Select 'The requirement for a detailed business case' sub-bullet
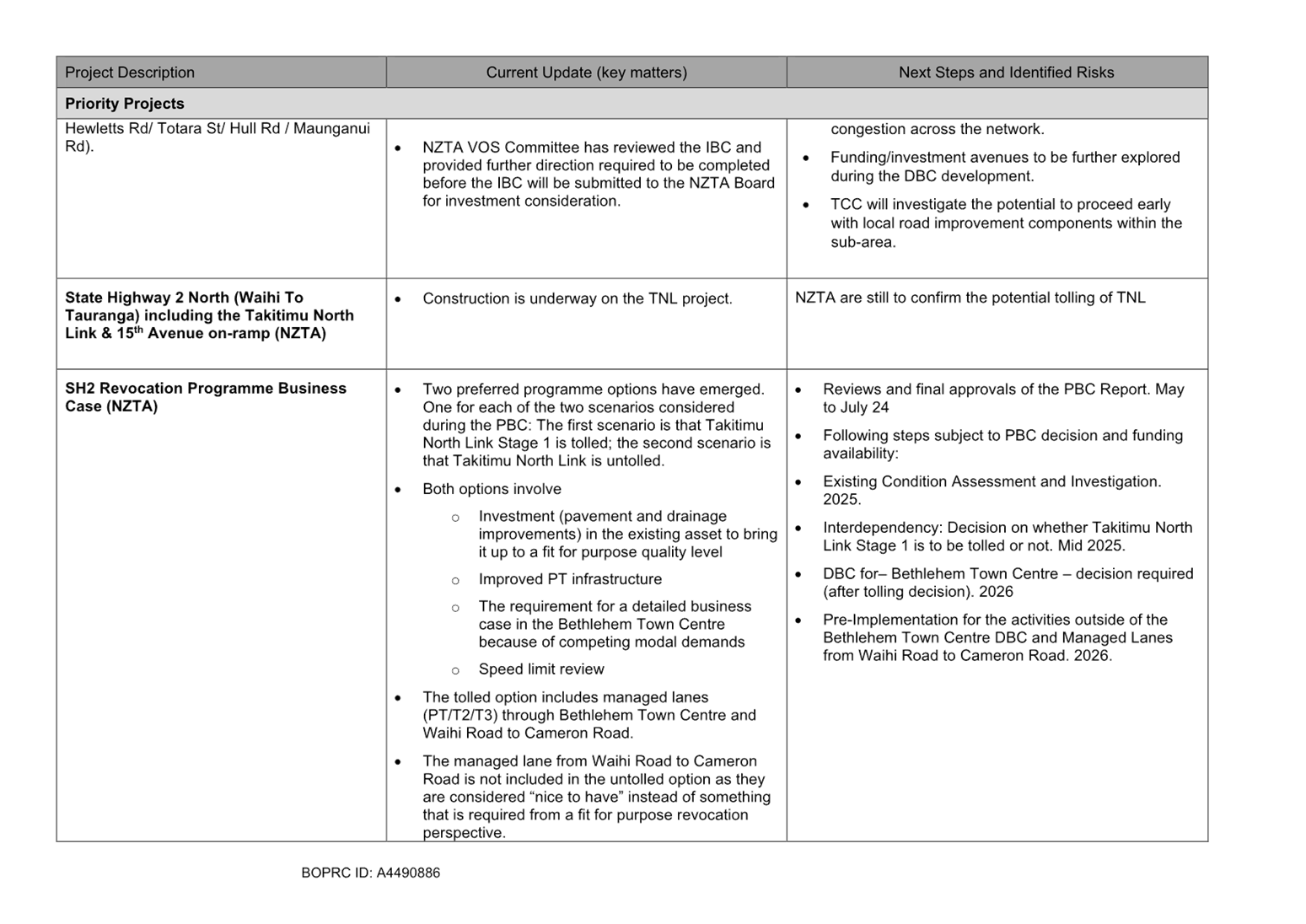Image resolution: width=1306 pixels, height=924 pixels. coord(615,624)
